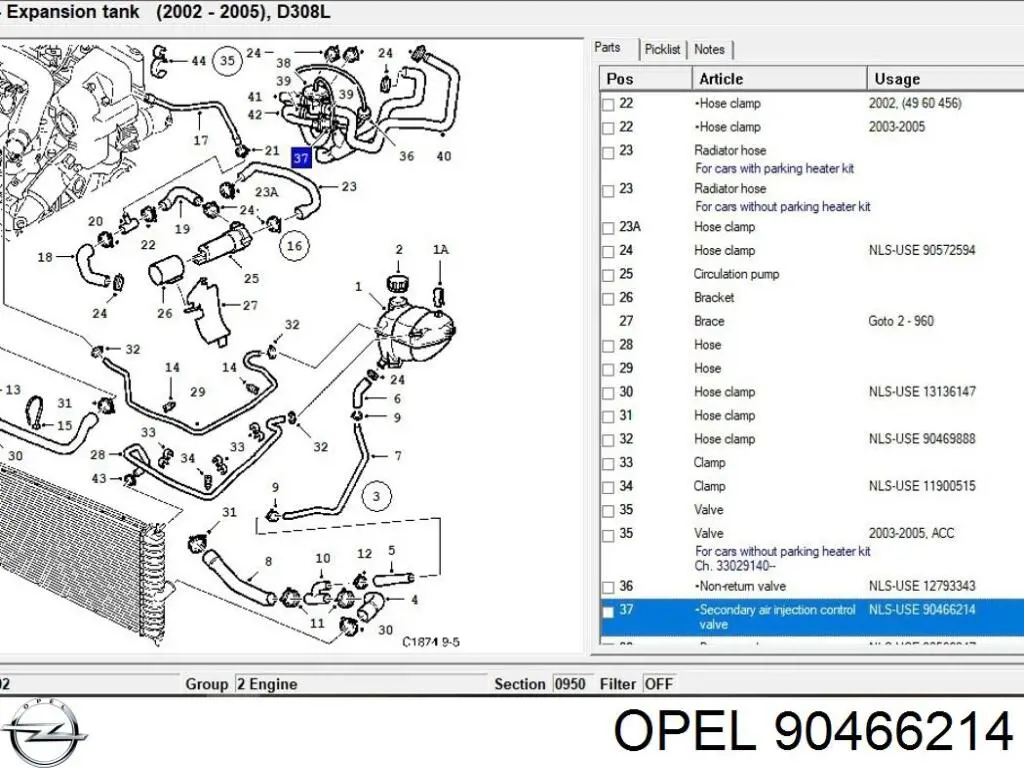
Task: Open the Notes tab
Action: pyautogui.click(x=709, y=49)
